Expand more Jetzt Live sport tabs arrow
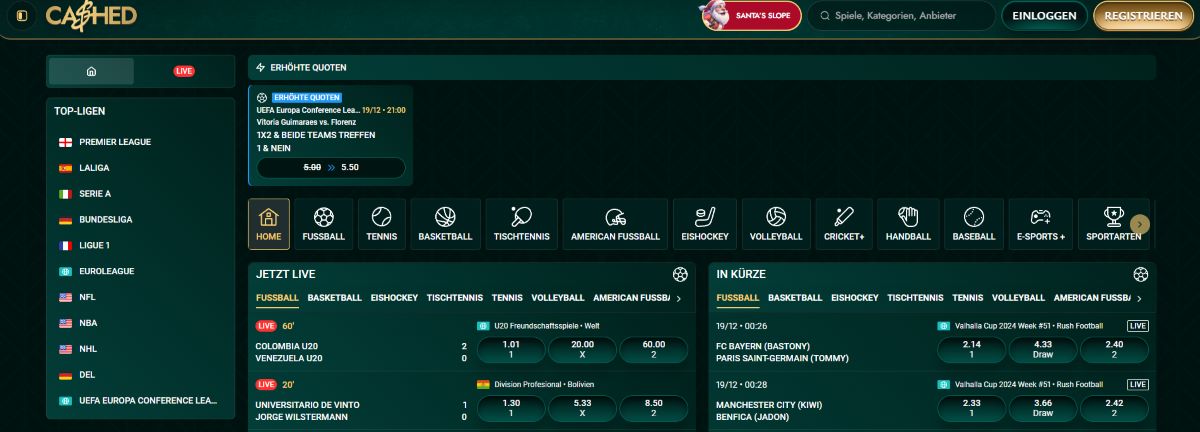 coord(679,298)
